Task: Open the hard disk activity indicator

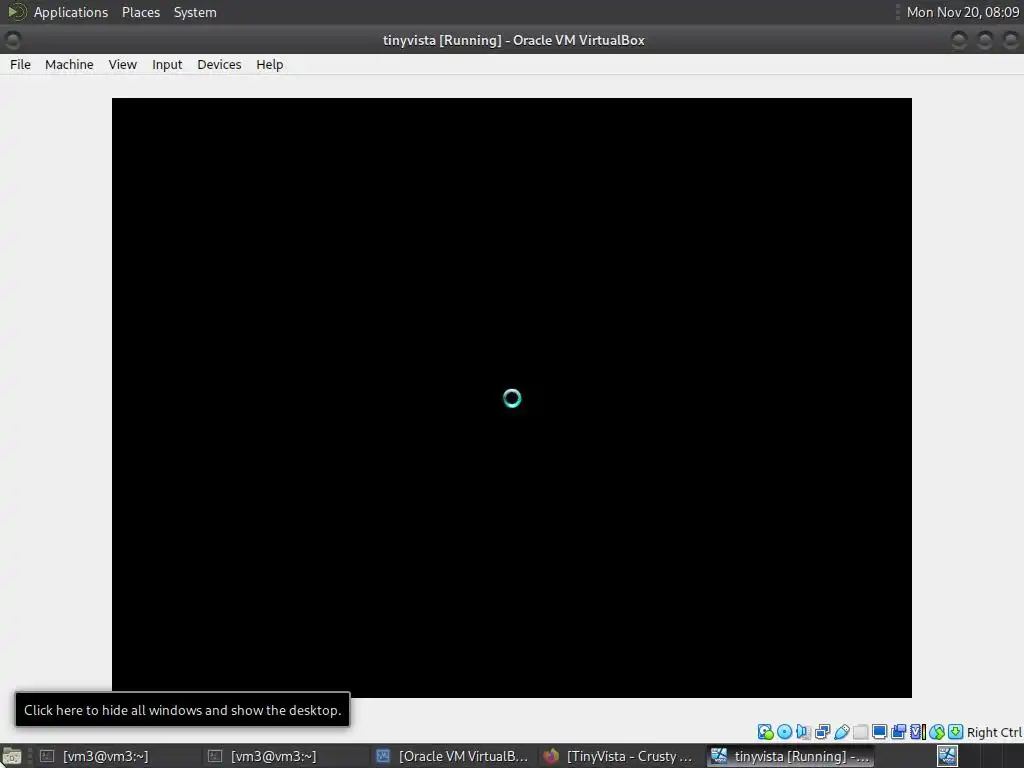Action: [765, 732]
